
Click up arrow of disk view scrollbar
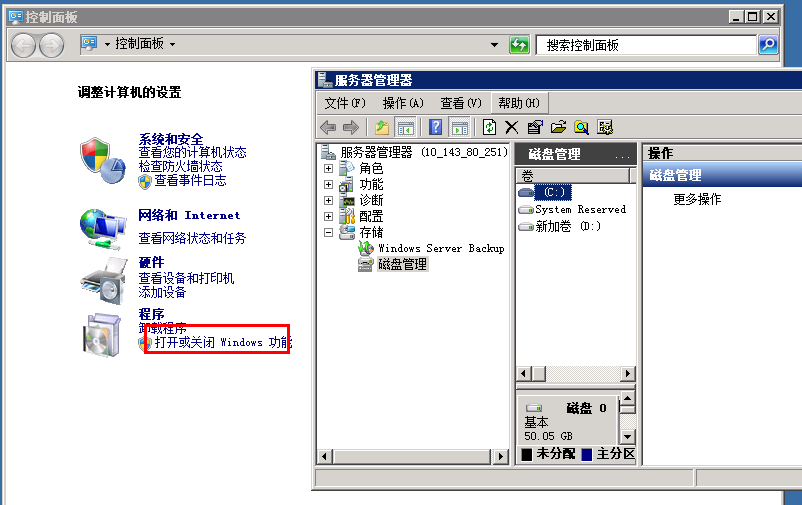627,398
